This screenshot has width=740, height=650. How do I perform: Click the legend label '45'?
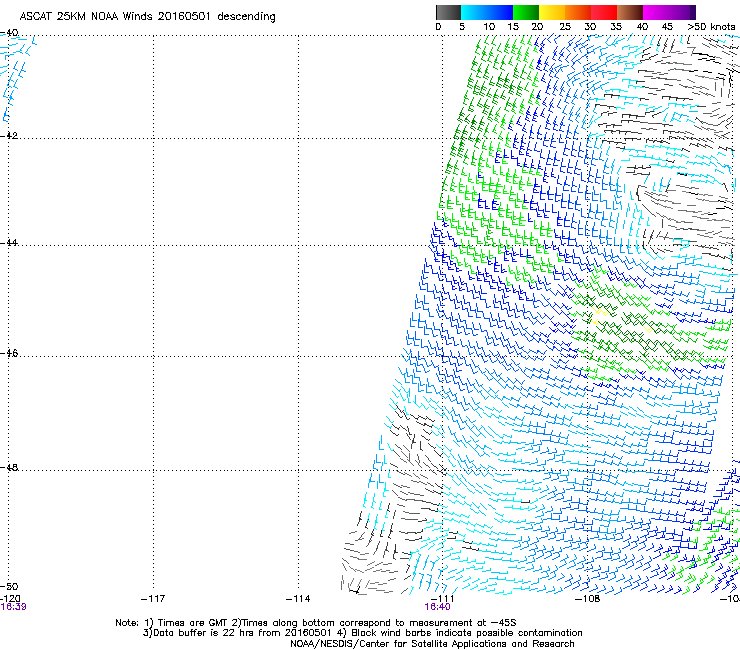pyautogui.click(x=667, y=27)
